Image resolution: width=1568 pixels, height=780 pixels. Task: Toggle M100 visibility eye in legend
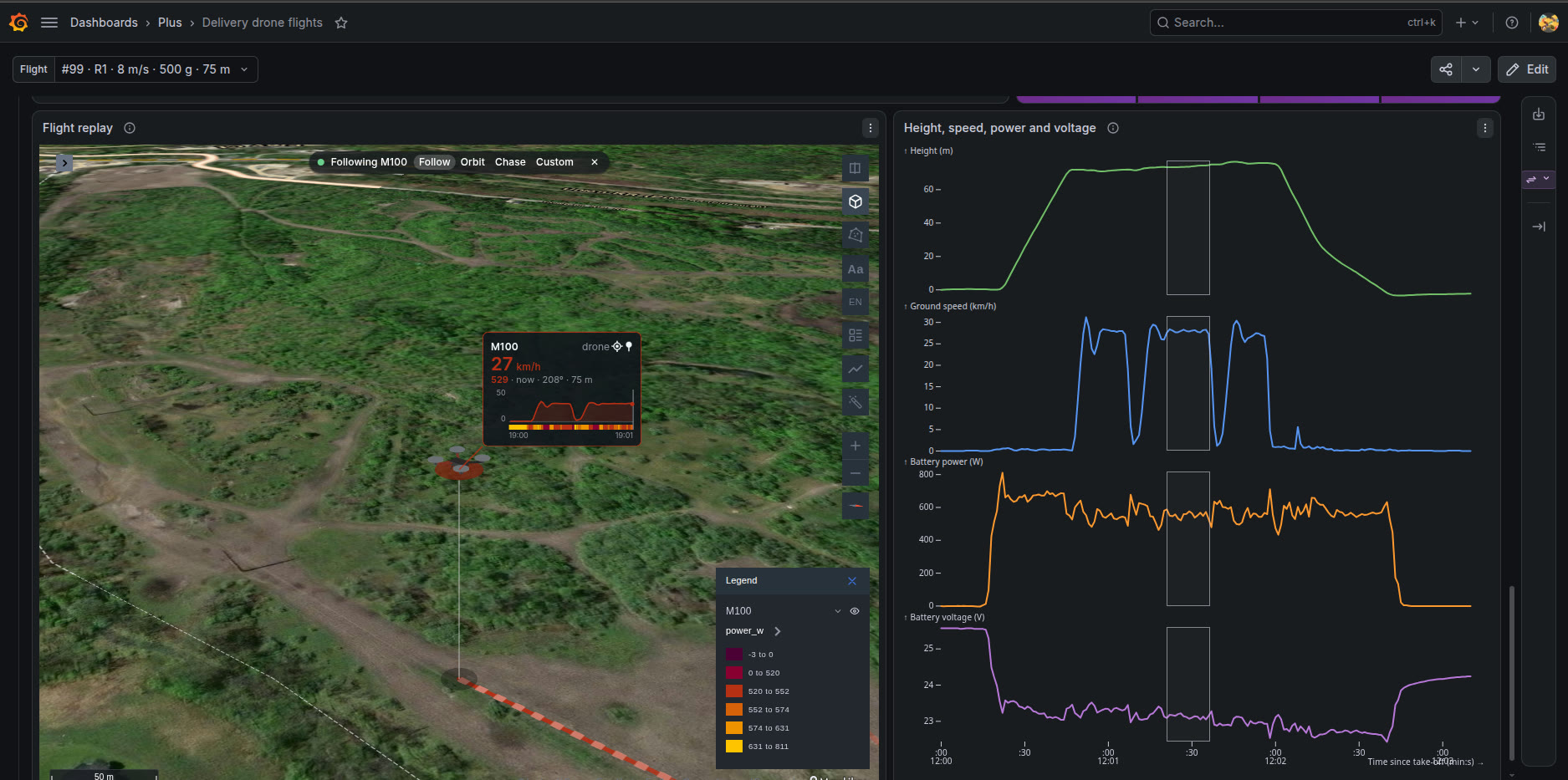(x=855, y=611)
